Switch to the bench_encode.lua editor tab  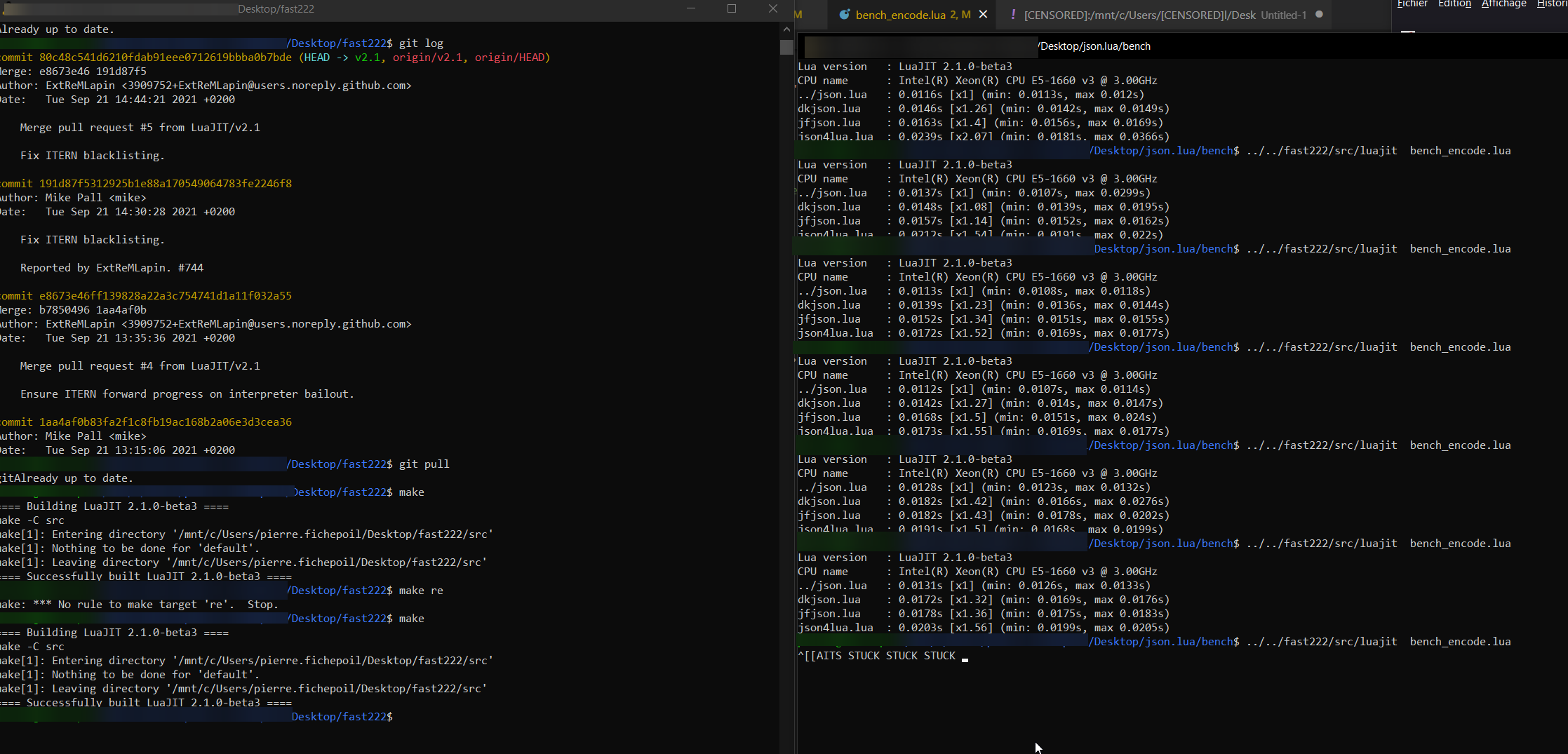tap(905, 15)
